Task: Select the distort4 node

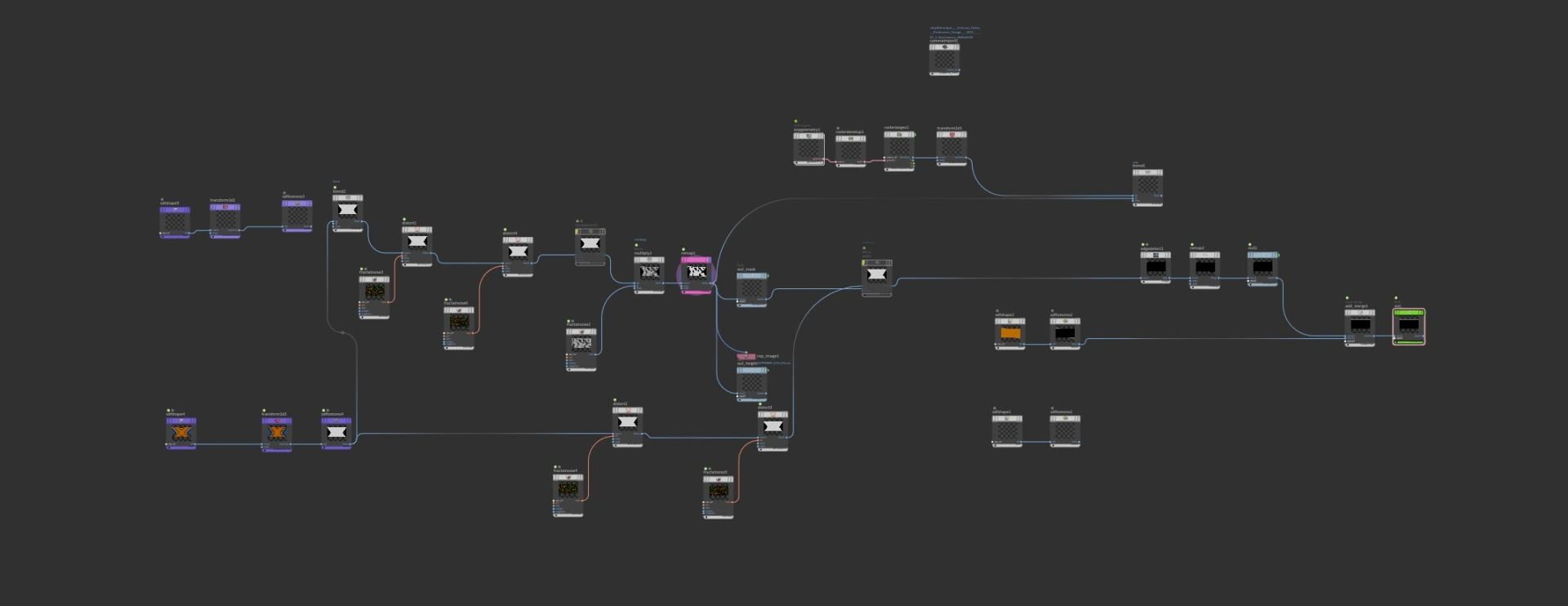Action: (x=518, y=252)
